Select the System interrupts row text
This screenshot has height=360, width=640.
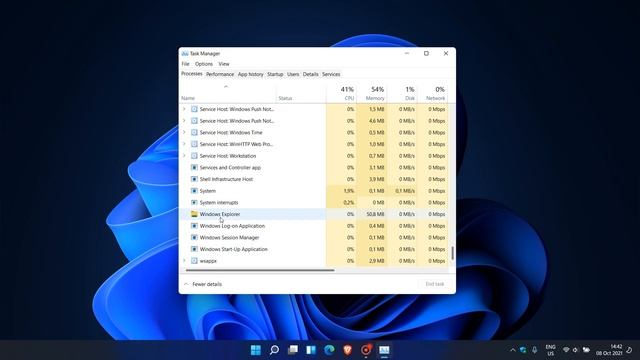[x=219, y=202]
